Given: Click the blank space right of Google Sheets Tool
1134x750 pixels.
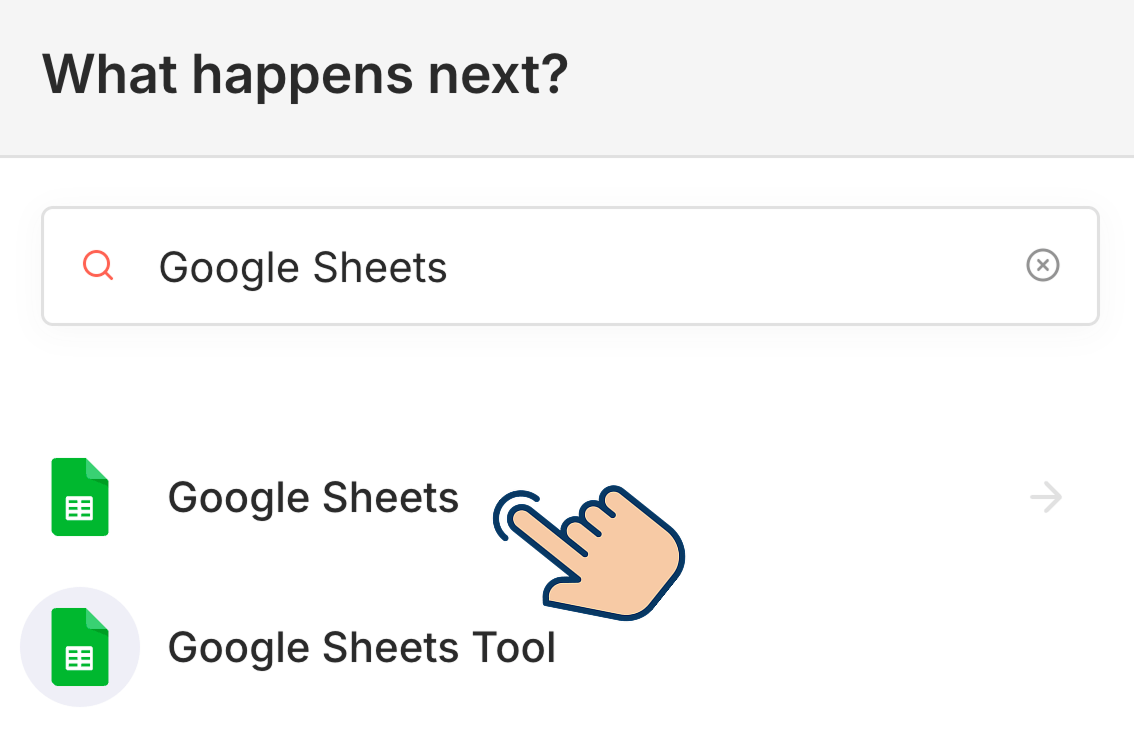Looking at the screenshot, I should point(850,647).
